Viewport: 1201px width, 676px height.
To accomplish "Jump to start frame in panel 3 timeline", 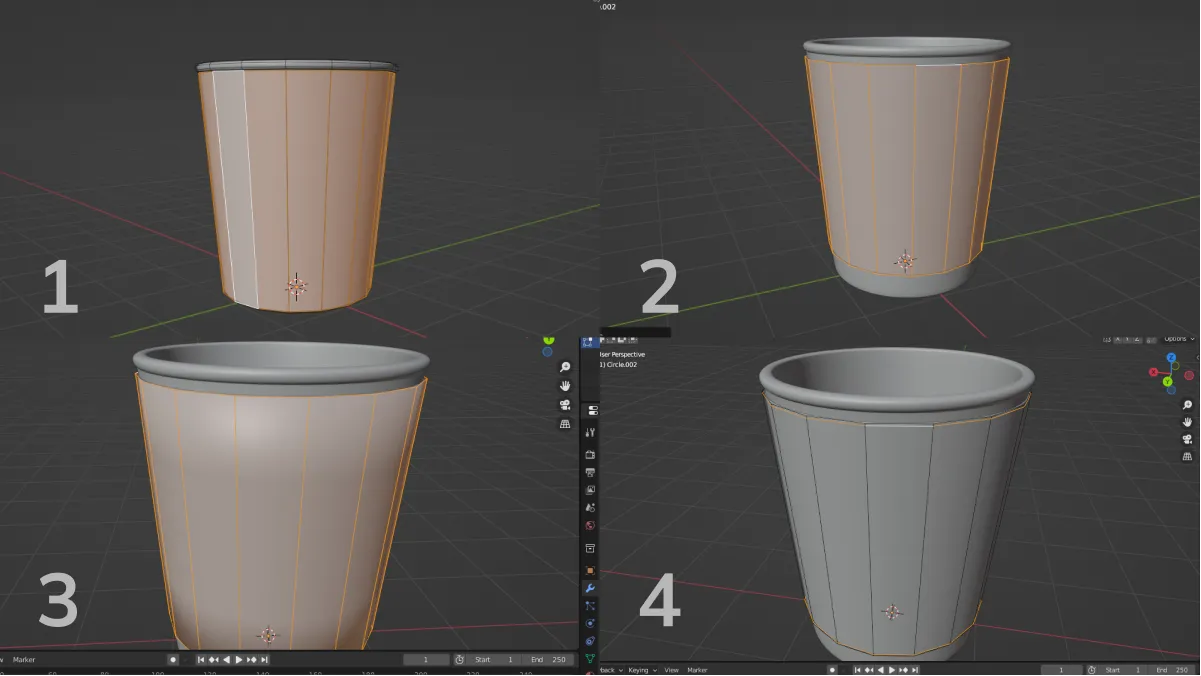I will click(x=201, y=660).
